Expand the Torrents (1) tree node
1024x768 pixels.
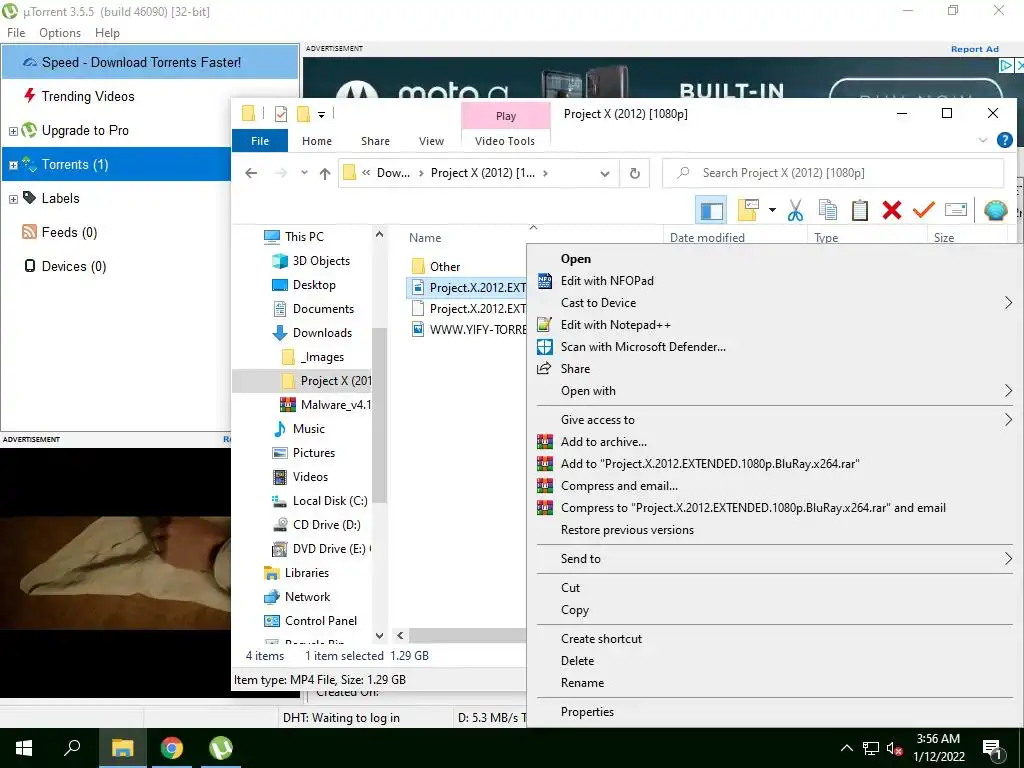pyautogui.click(x=13, y=165)
